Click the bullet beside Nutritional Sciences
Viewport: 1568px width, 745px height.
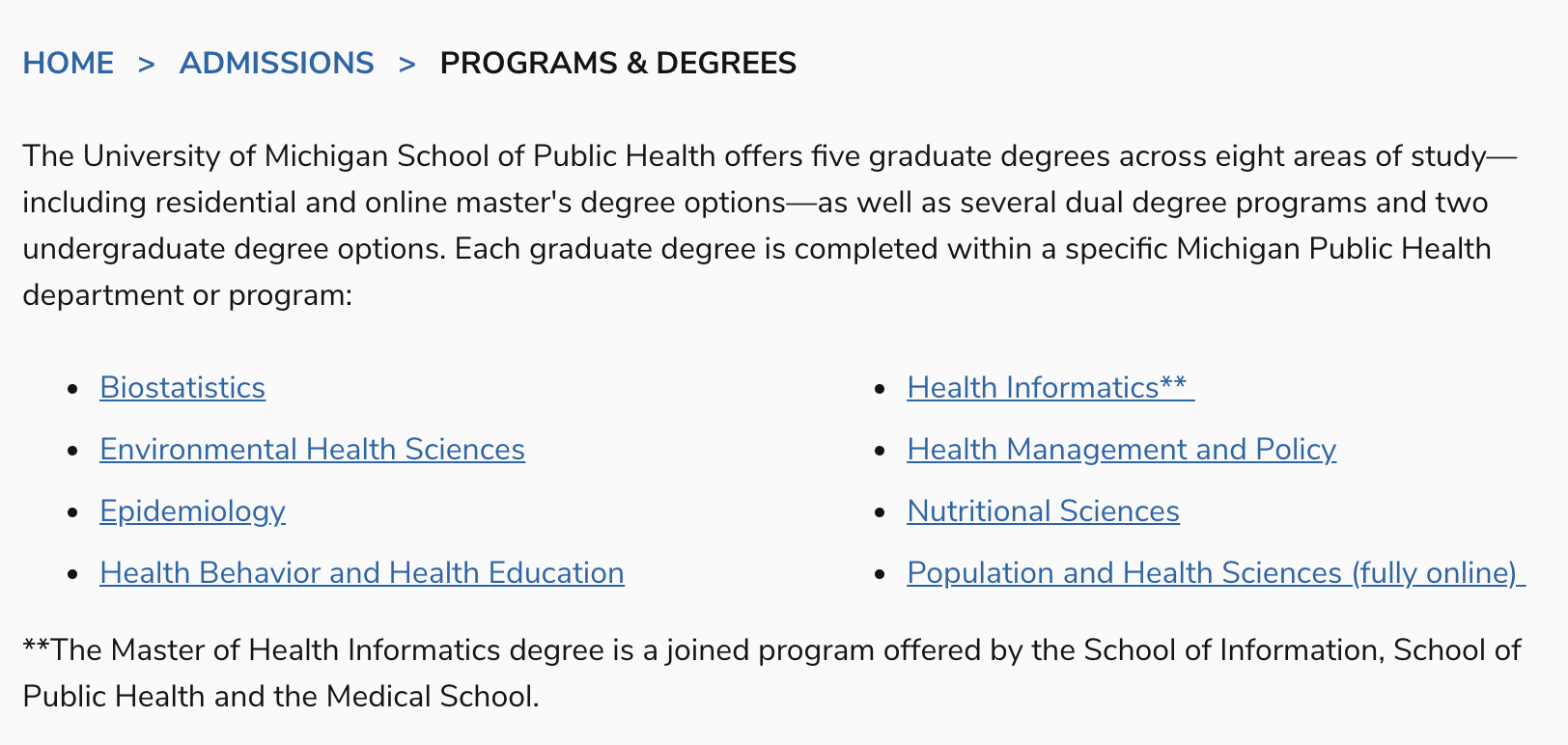coord(880,512)
